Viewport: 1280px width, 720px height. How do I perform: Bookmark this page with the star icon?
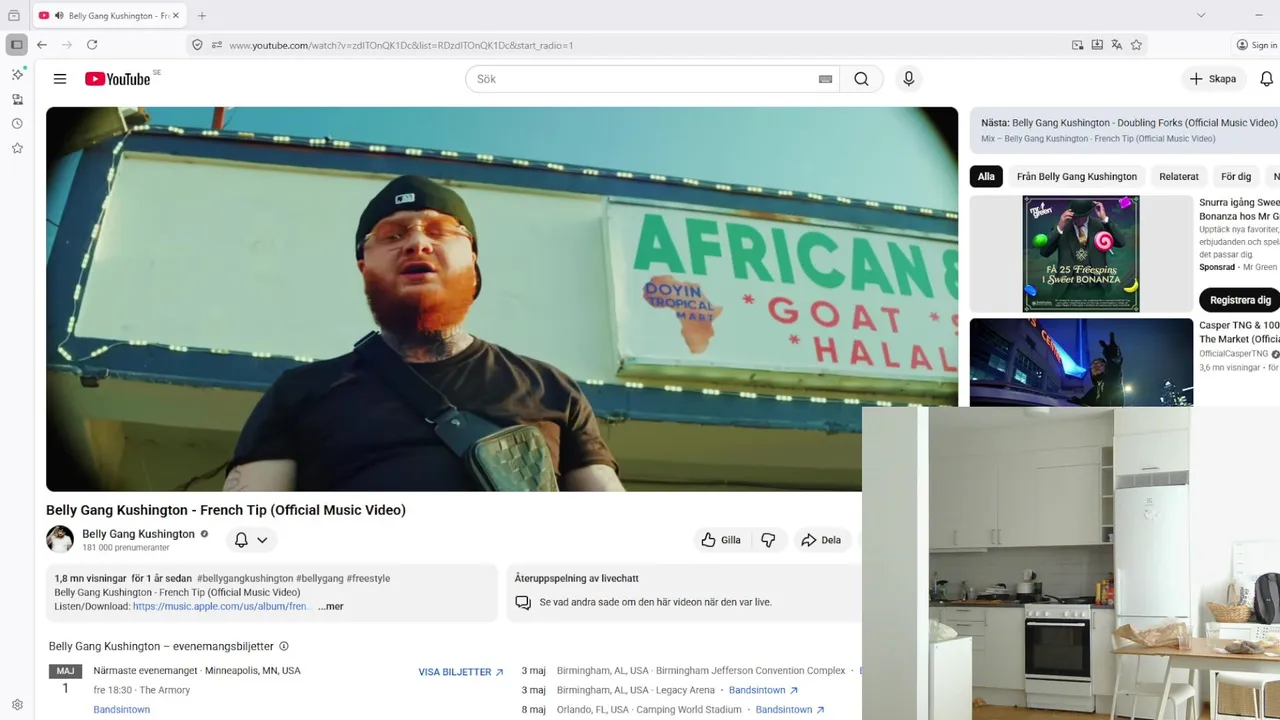pyautogui.click(x=1136, y=45)
